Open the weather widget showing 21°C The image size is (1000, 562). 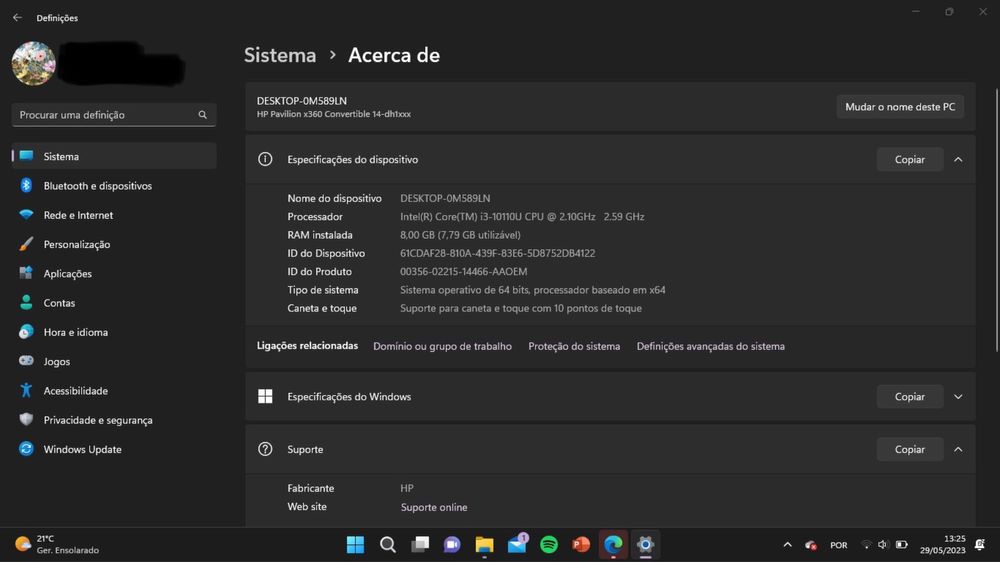(x=57, y=544)
